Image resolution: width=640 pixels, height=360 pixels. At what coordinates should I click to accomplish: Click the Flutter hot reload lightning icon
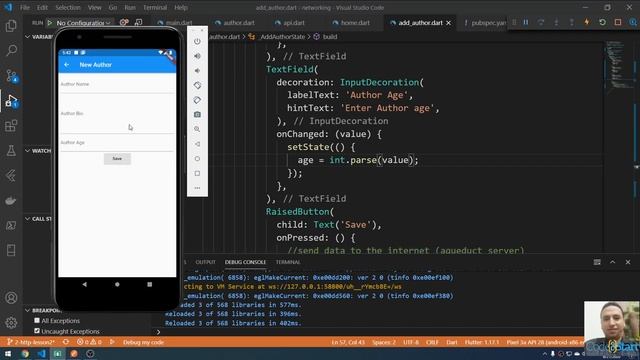coord(587,22)
